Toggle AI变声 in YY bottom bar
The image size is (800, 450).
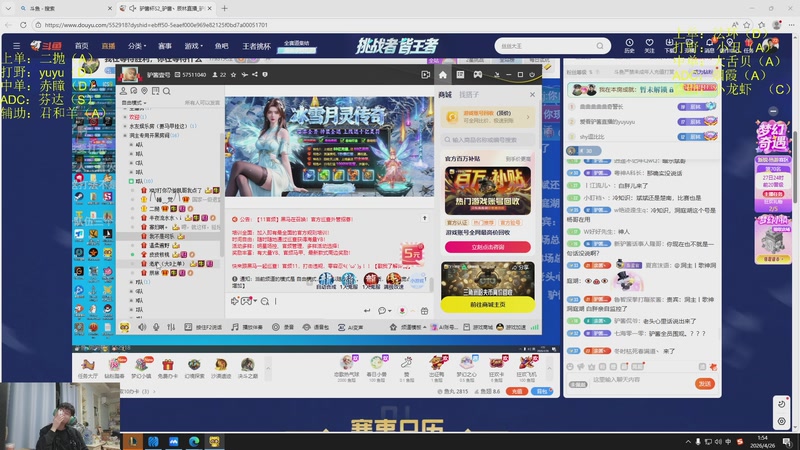pyautogui.click(x=350, y=327)
